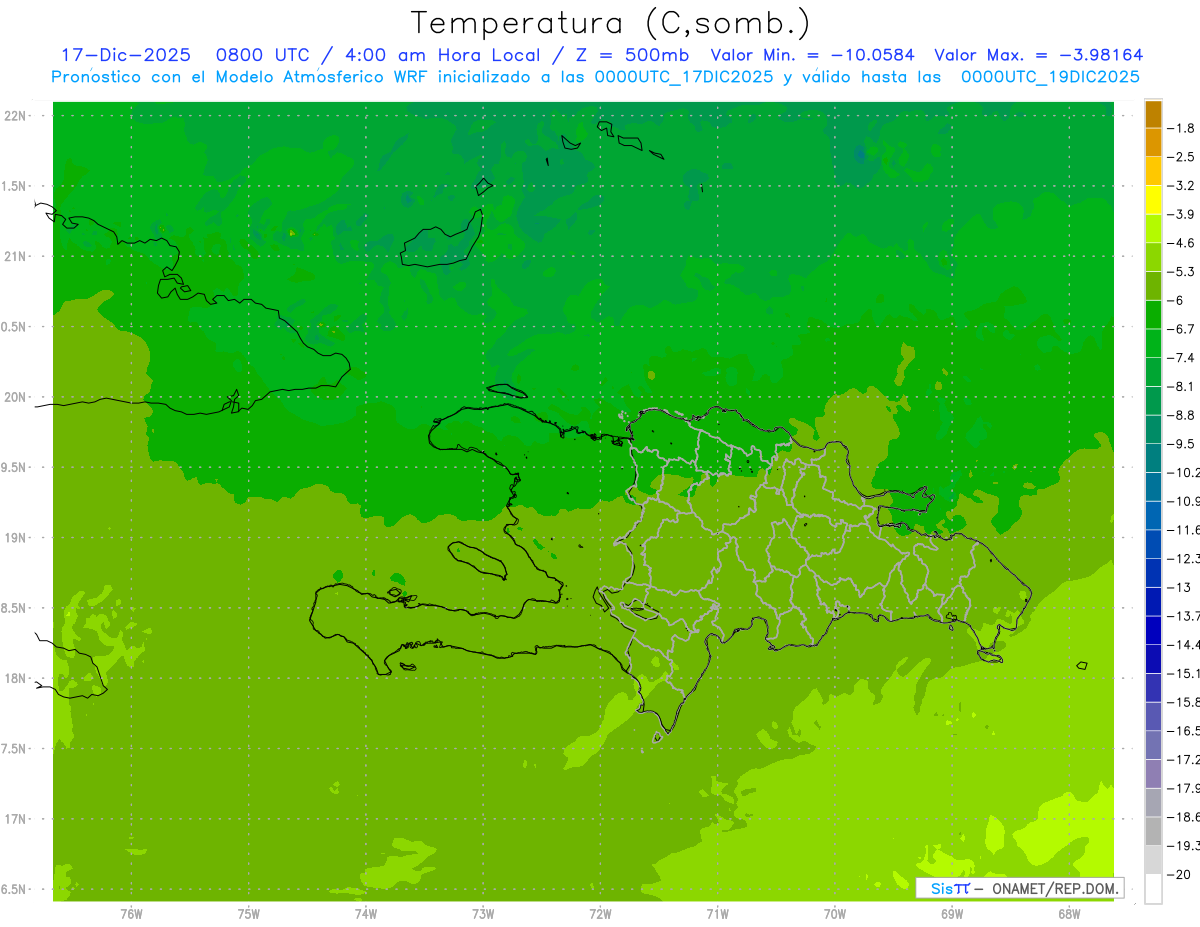Click the '75W' longitude label
Viewport: 1200px width, 927px height.
[x=248, y=913]
